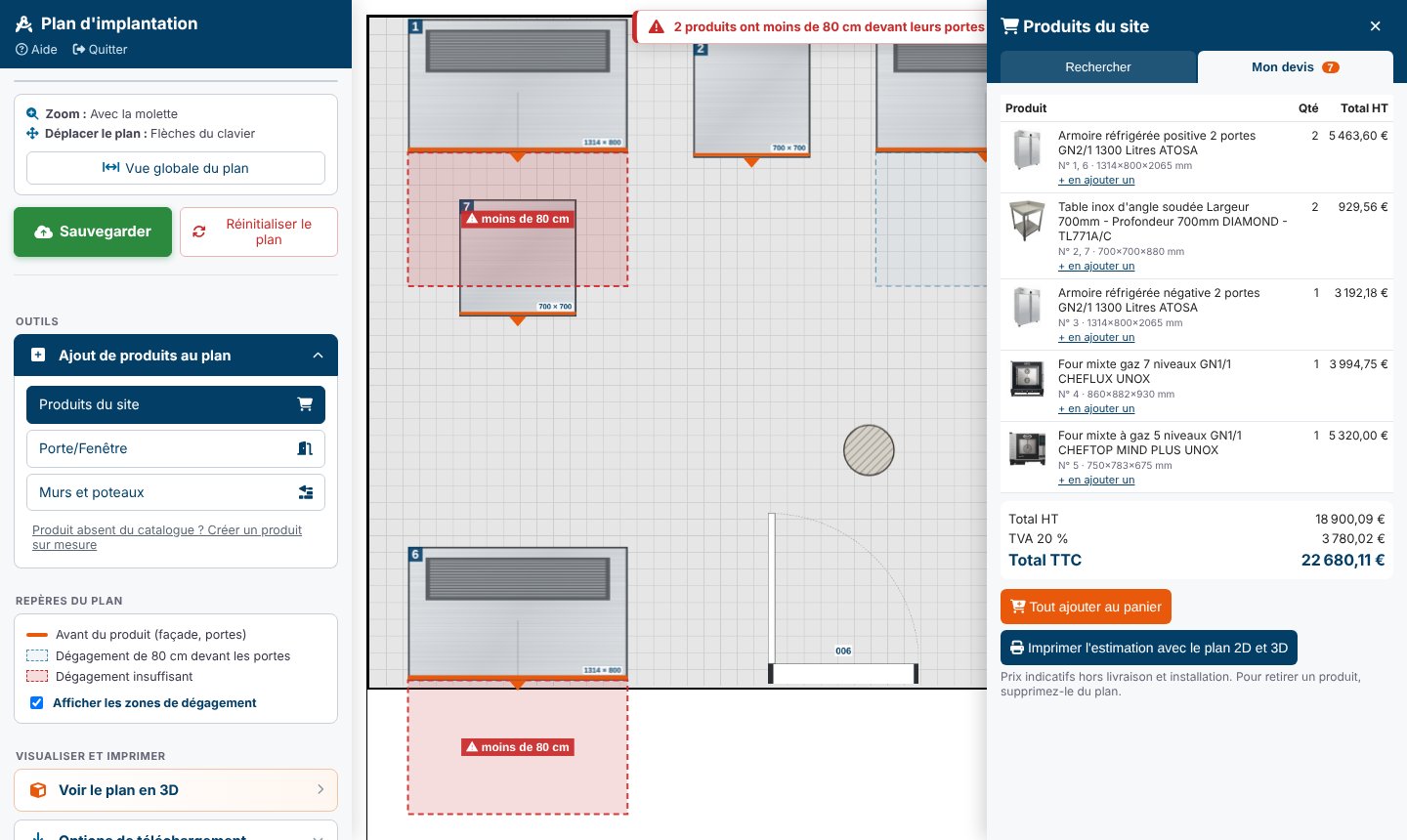Open the Aide help link
Image resolution: width=1407 pixels, height=840 pixels.
coord(36,50)
